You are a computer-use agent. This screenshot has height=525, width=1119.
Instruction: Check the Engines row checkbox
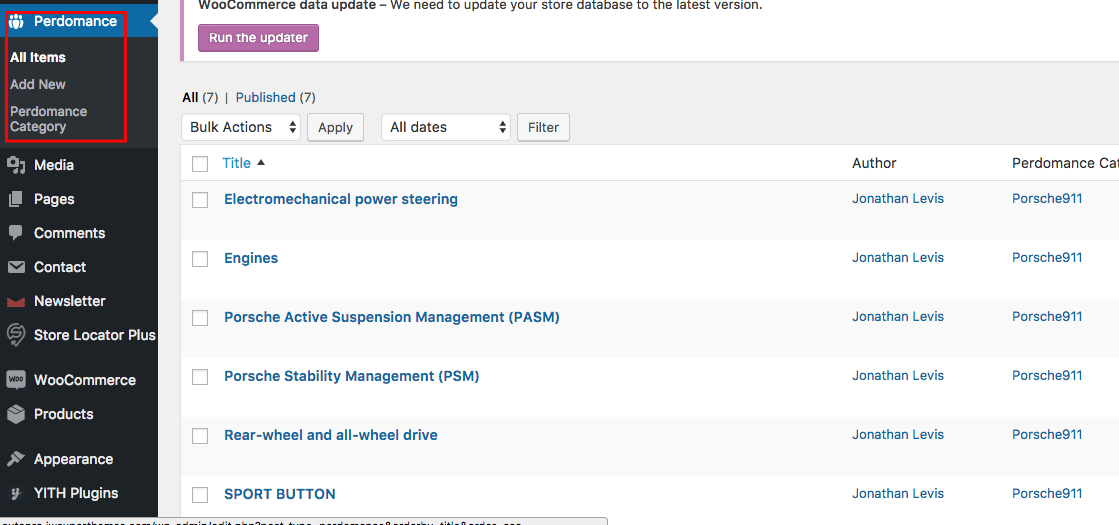(200, 259)
